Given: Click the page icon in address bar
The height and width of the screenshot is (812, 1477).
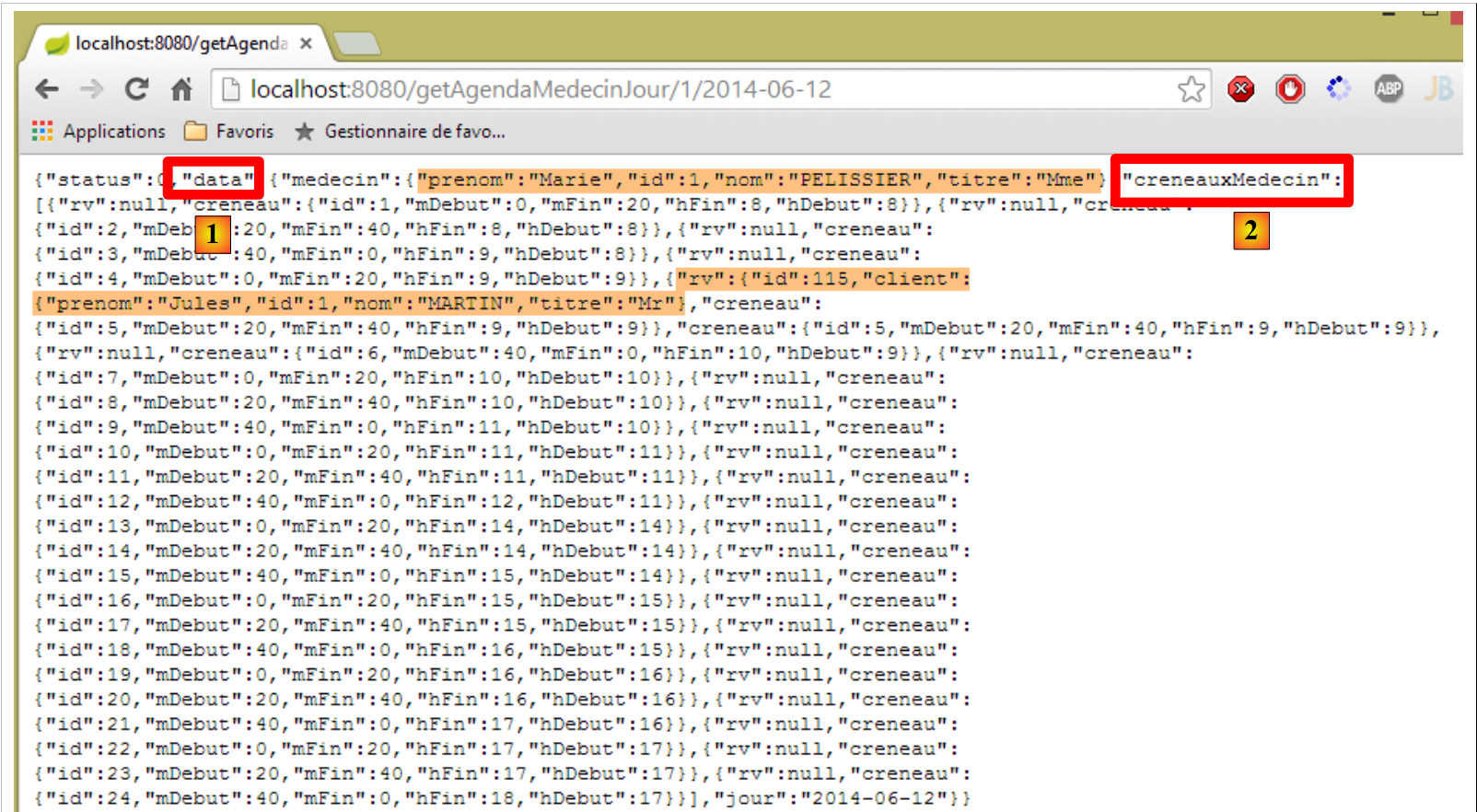Looking at the screenshot, I should point(231,89).
